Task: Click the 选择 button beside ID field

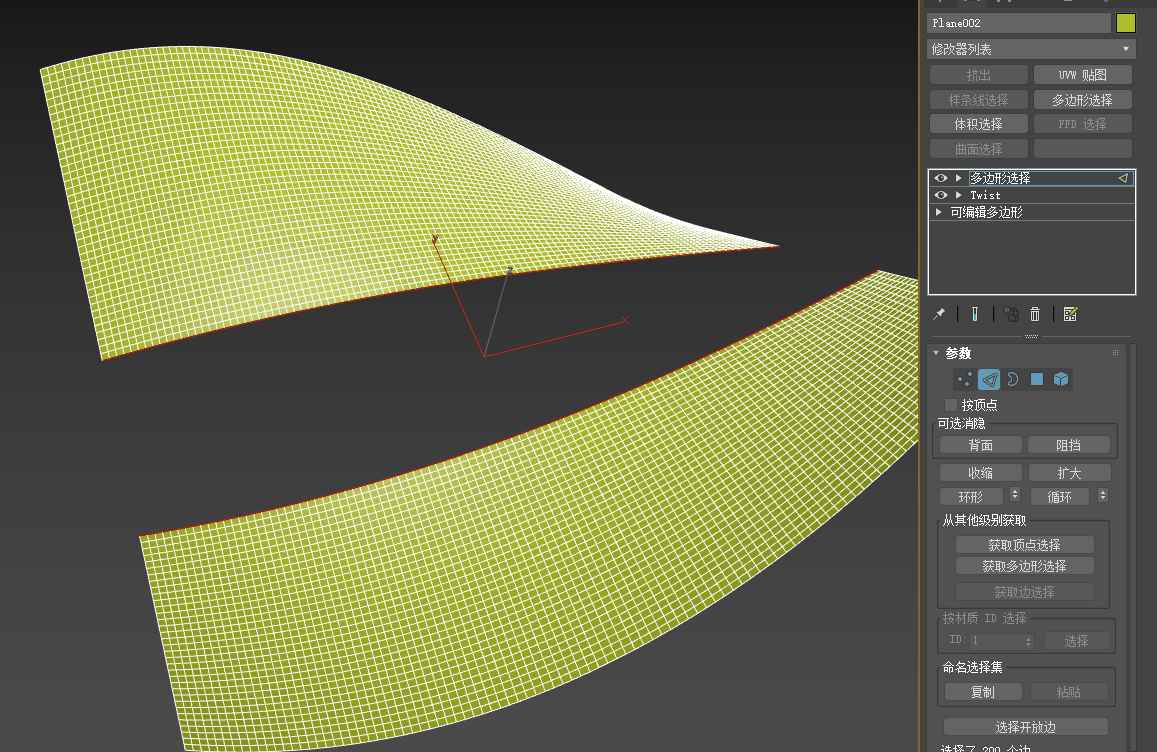Action: click(x=1077, y=641)
